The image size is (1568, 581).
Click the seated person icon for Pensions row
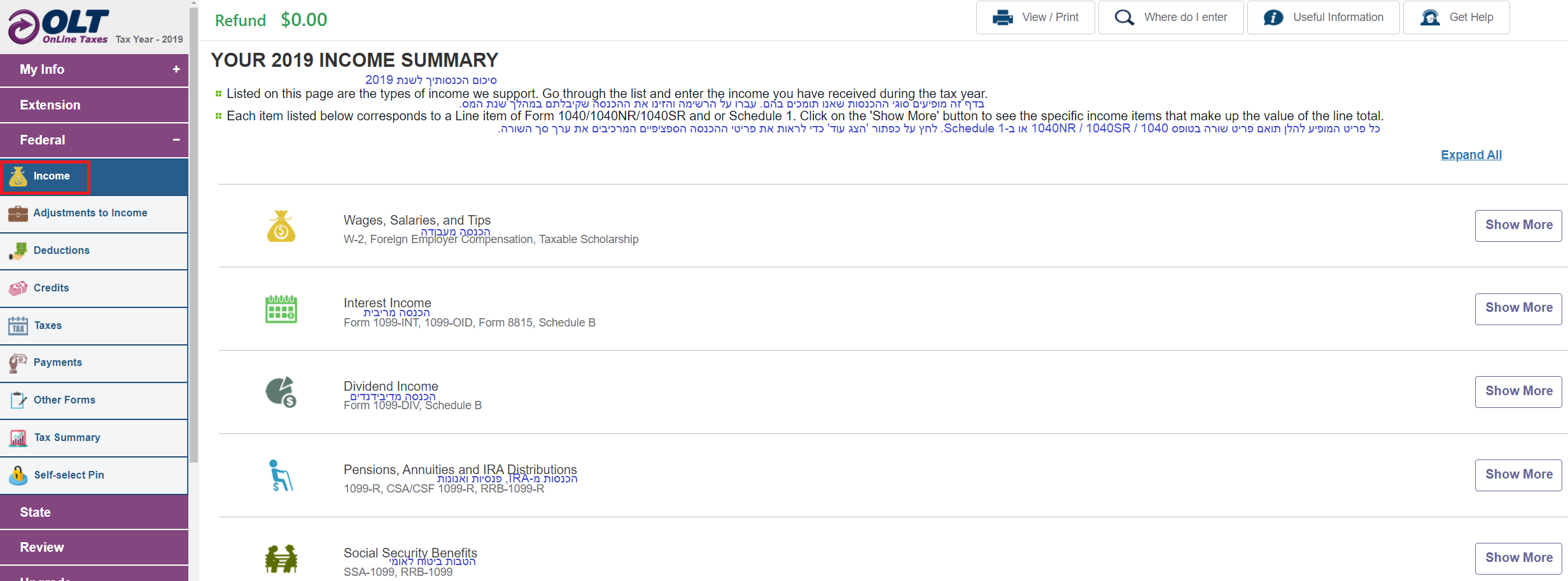pos(280,475)
